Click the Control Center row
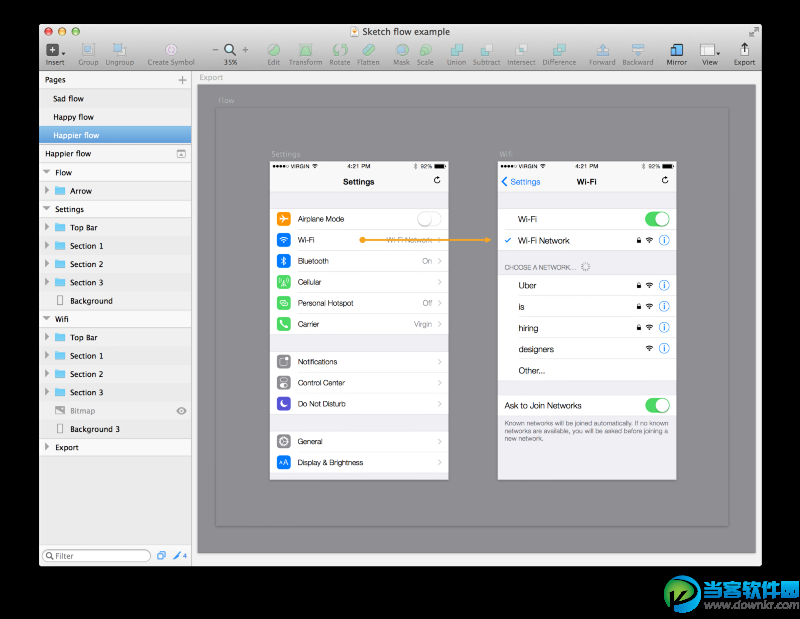 tap(359, 383)
